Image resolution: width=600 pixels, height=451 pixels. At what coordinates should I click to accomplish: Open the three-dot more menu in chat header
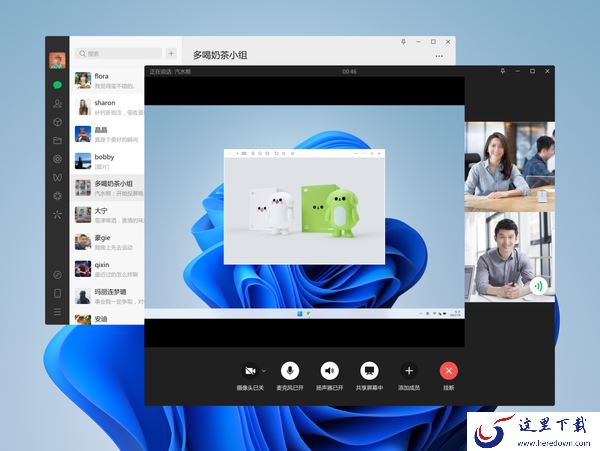click(x=439, y=56)
